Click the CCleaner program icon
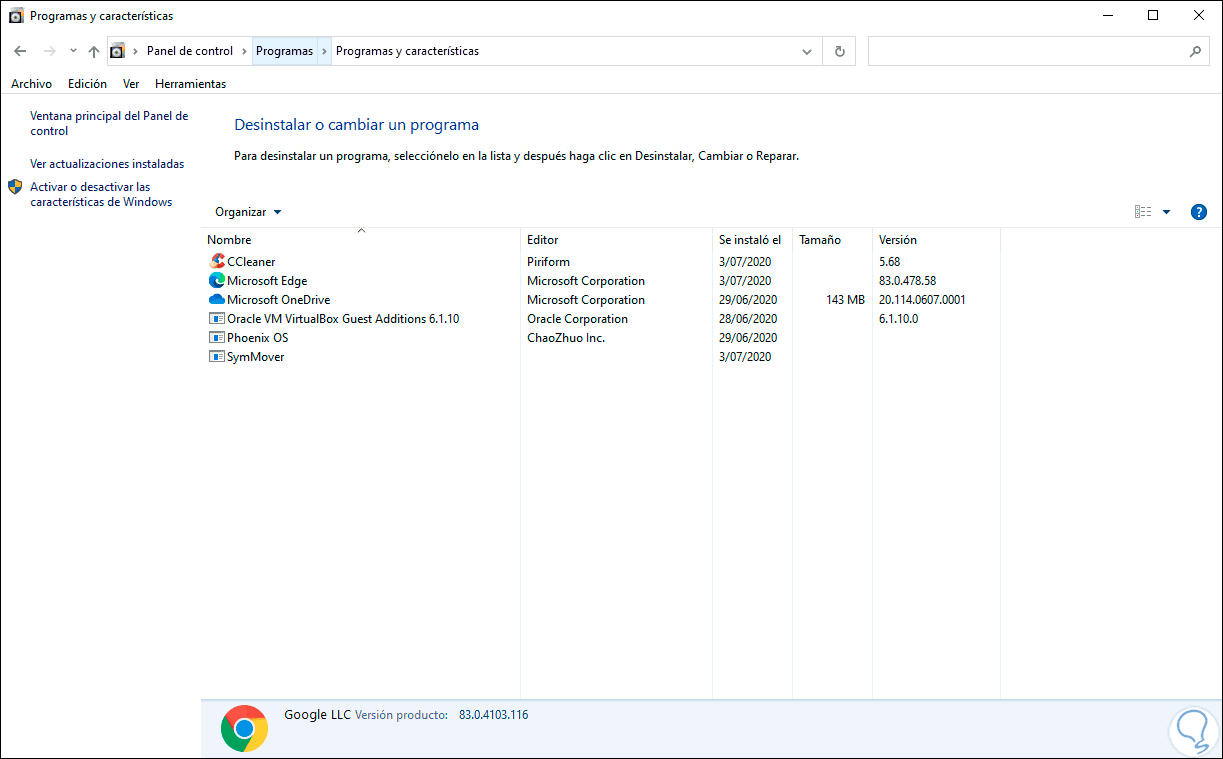 click(x=217, y=262)
